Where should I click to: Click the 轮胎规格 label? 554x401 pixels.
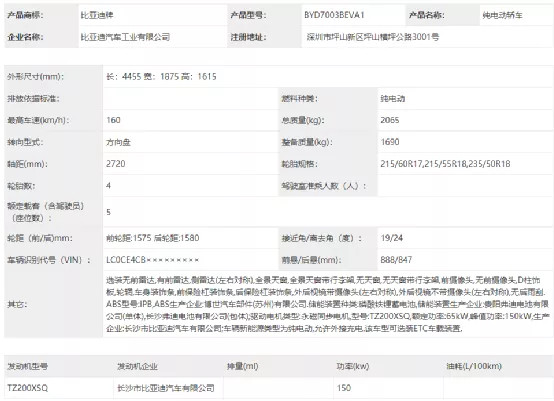[x=299, y=164]
